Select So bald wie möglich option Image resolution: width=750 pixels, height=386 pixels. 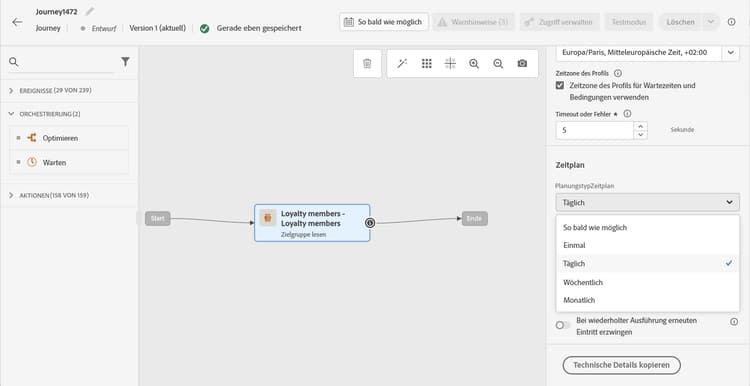[x=648, y=227]
